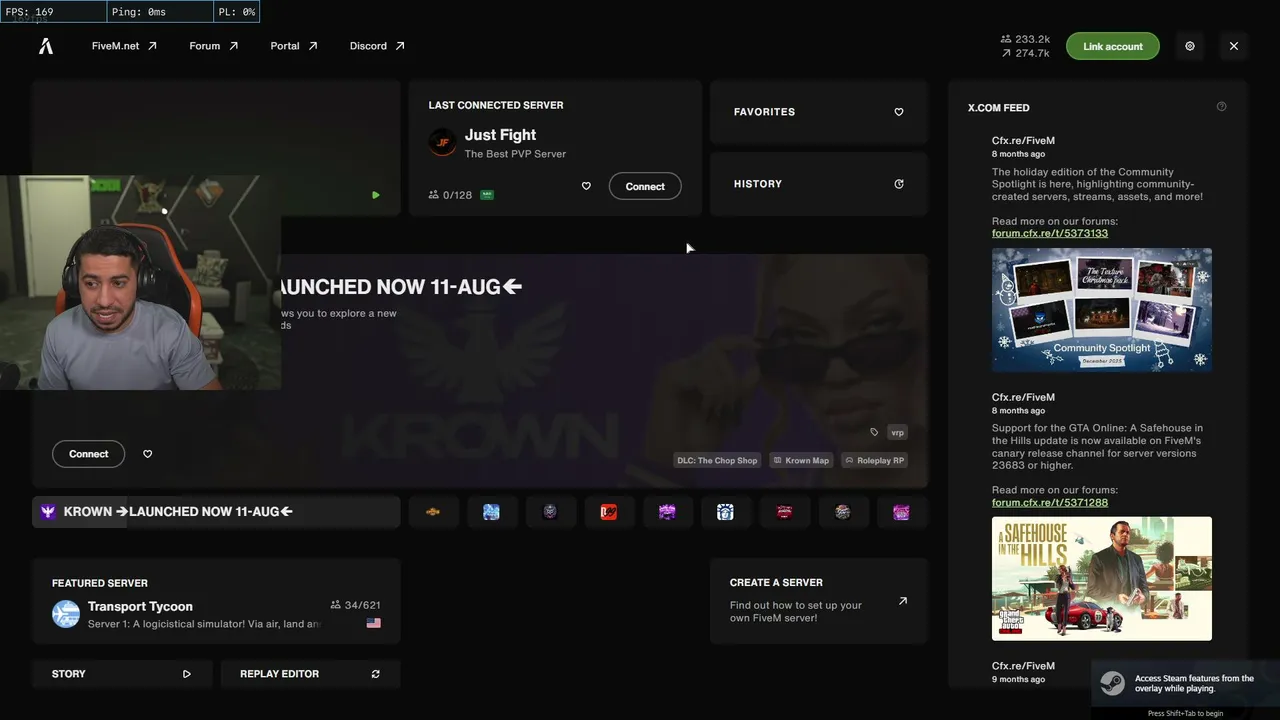Open the settings gear icon
Image resolution: width=1280 pixels, height=720 pixels.
point(1190,46)
